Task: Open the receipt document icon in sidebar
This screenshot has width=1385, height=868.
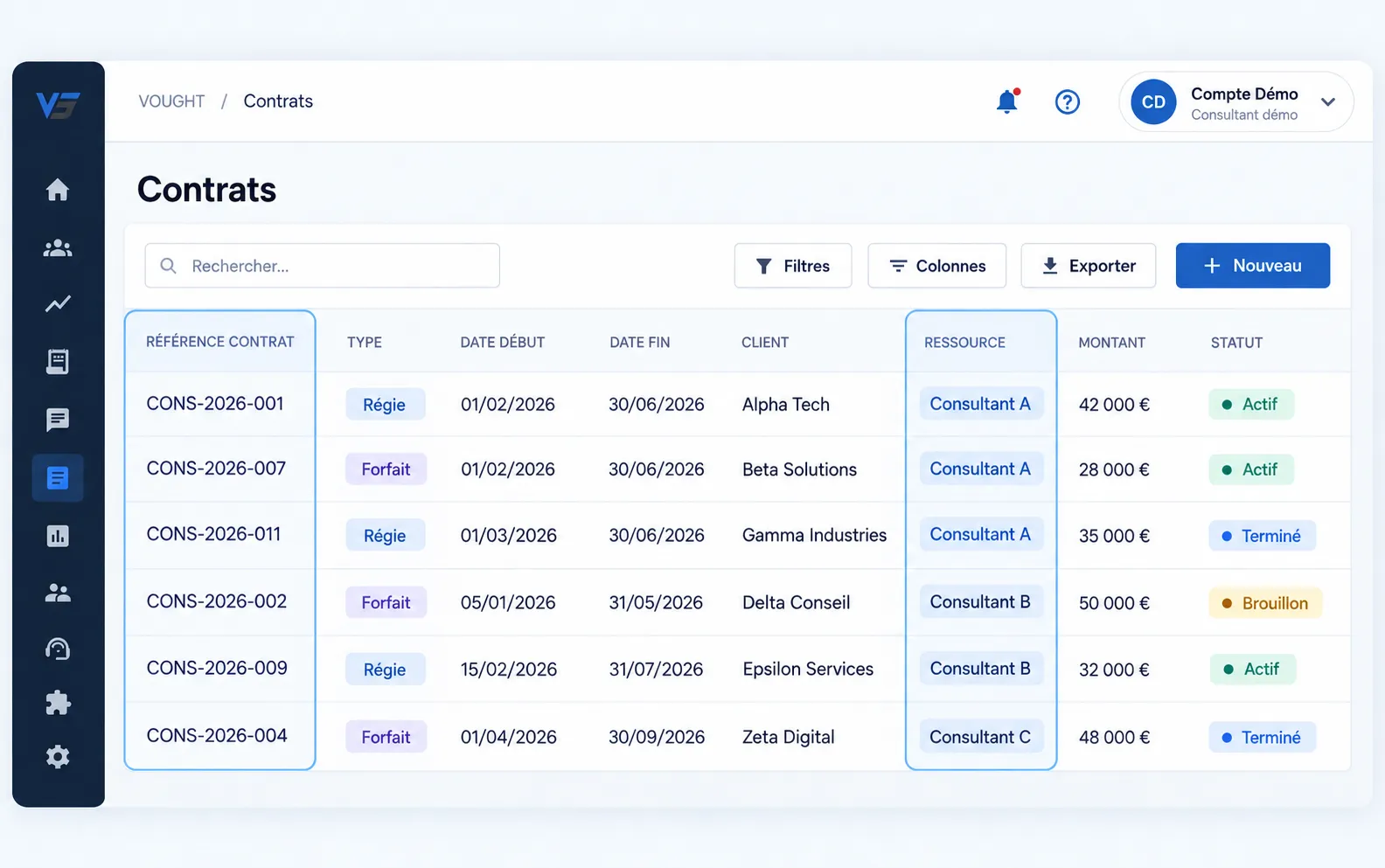Action: tap(58, 361)
